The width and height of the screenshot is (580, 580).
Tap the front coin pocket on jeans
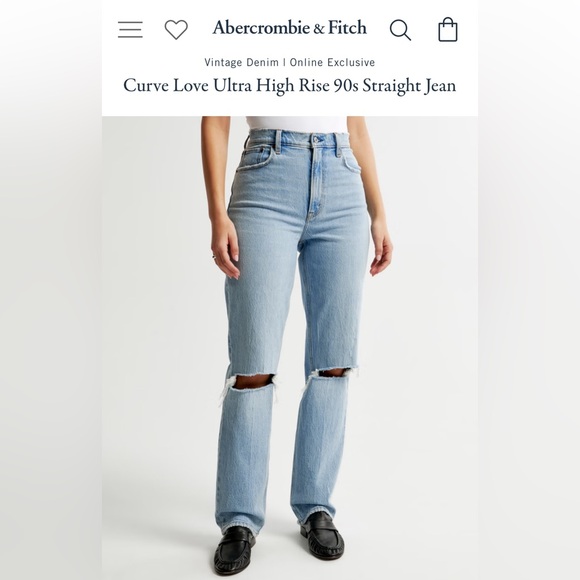tap(259, 152)
